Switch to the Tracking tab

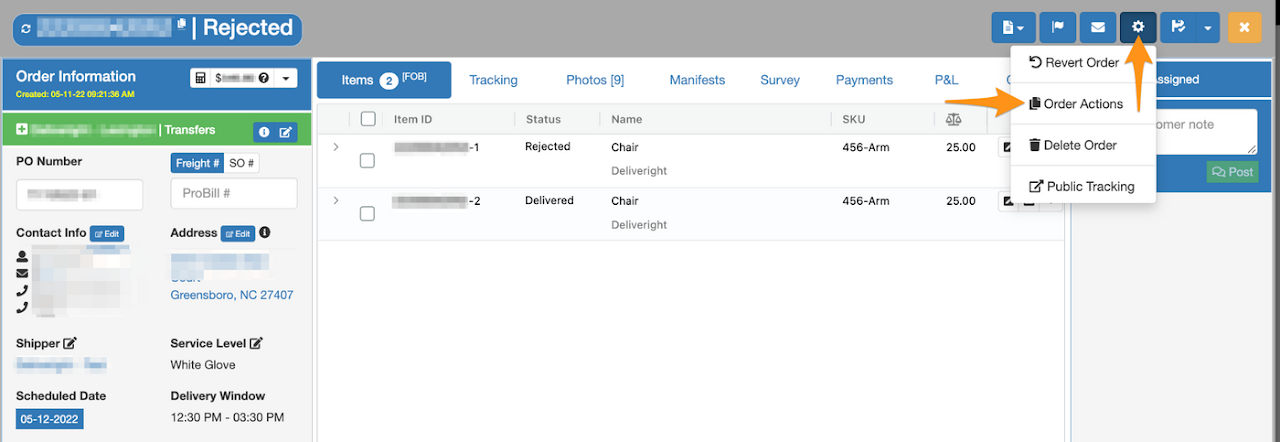tap(493, 80)
